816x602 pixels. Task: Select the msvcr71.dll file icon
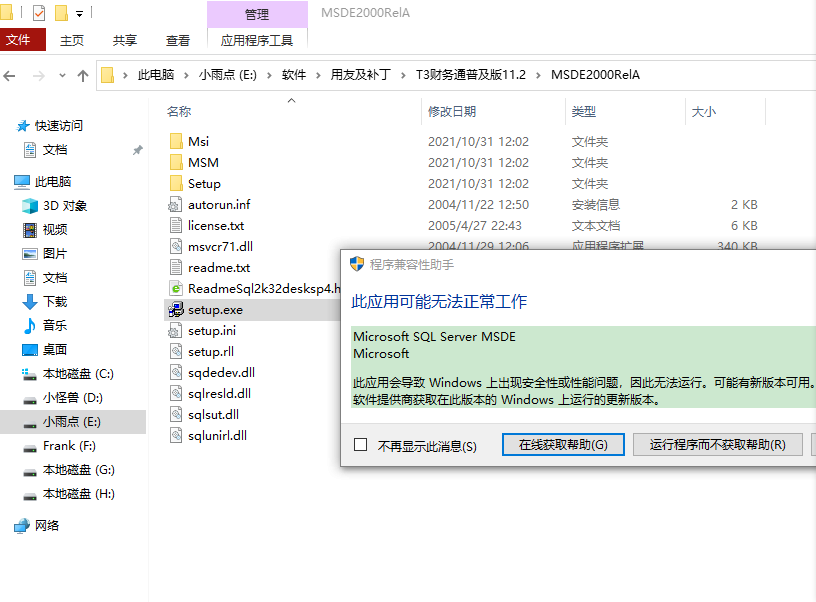click(x=176, y=247)
